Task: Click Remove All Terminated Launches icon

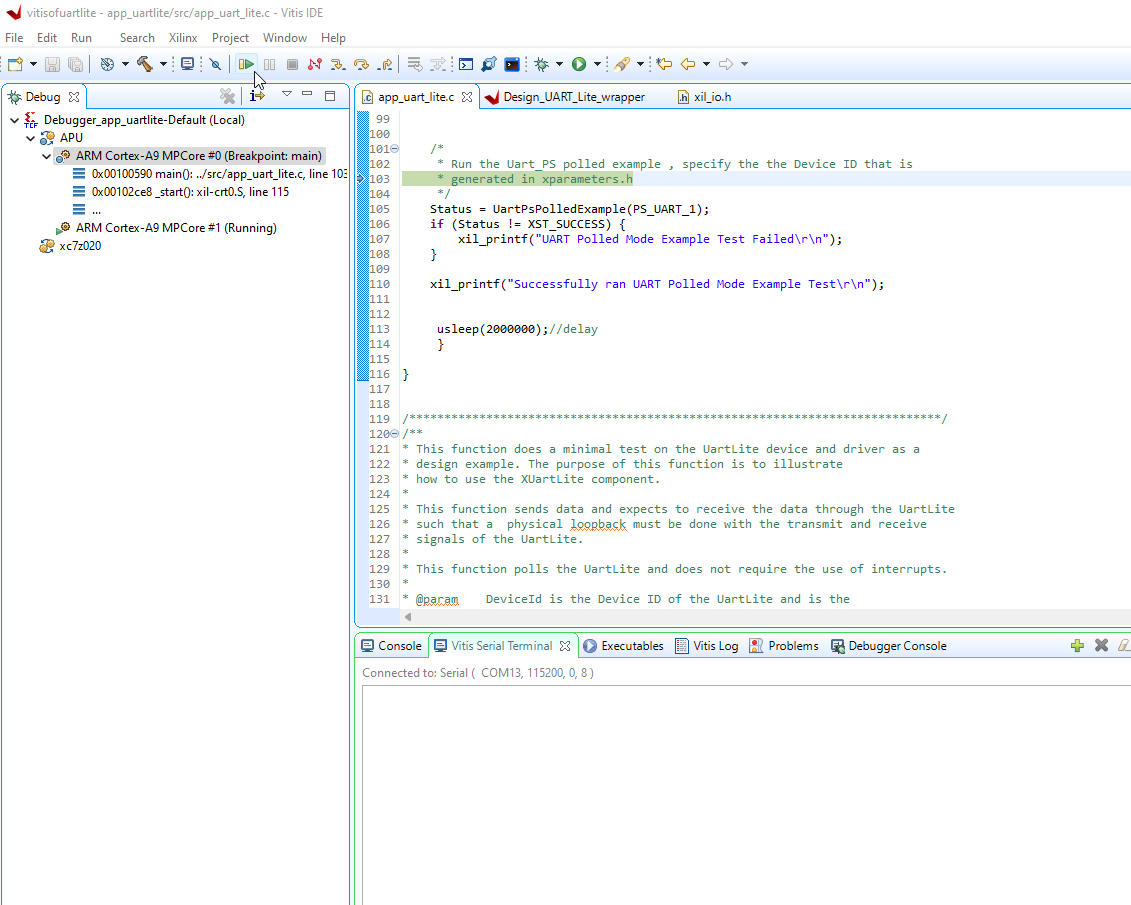Action: pyautogui.click(x=227, y=96)
